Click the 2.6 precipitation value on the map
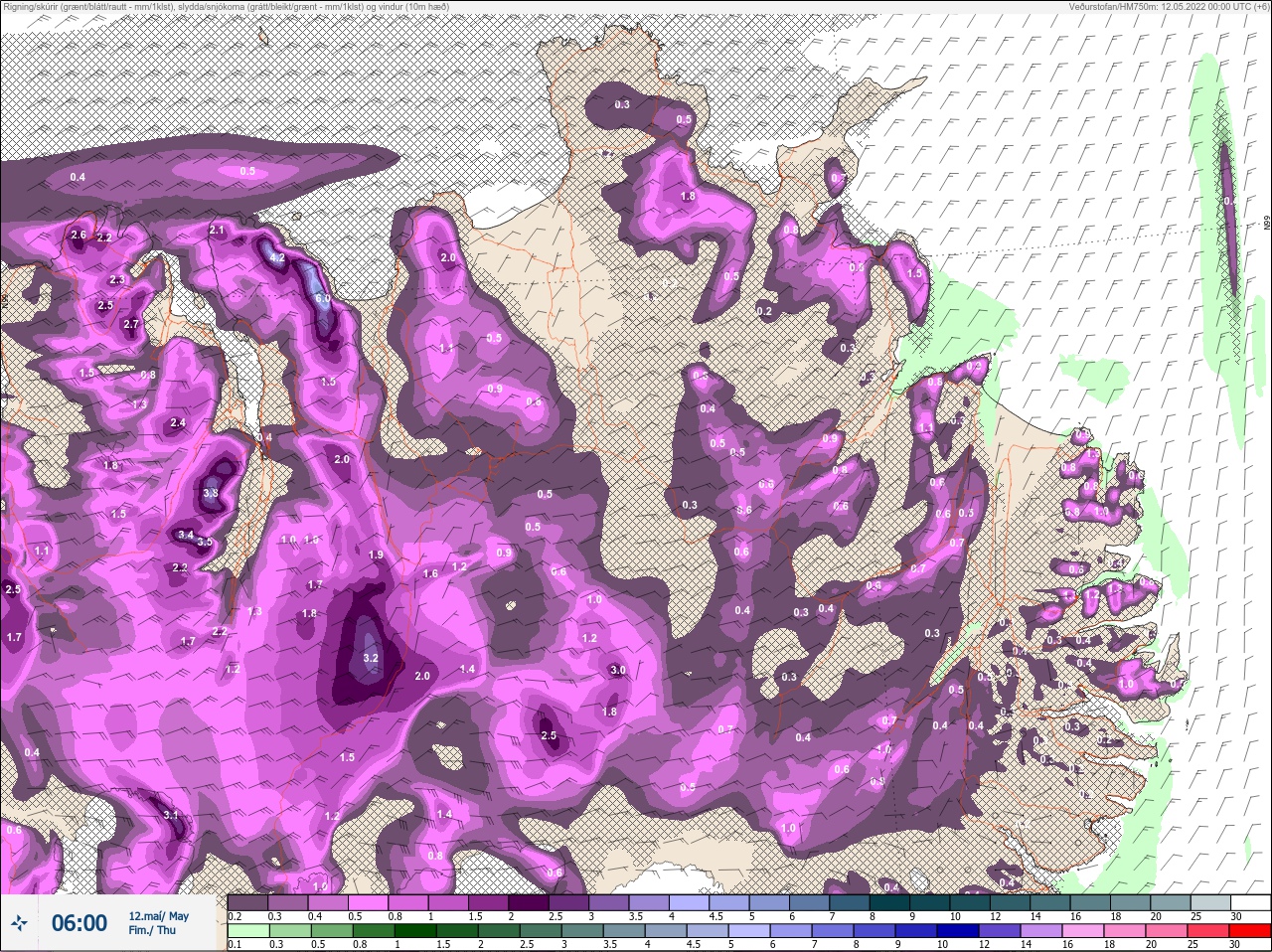1272x952 pixels. coord(79,236)
